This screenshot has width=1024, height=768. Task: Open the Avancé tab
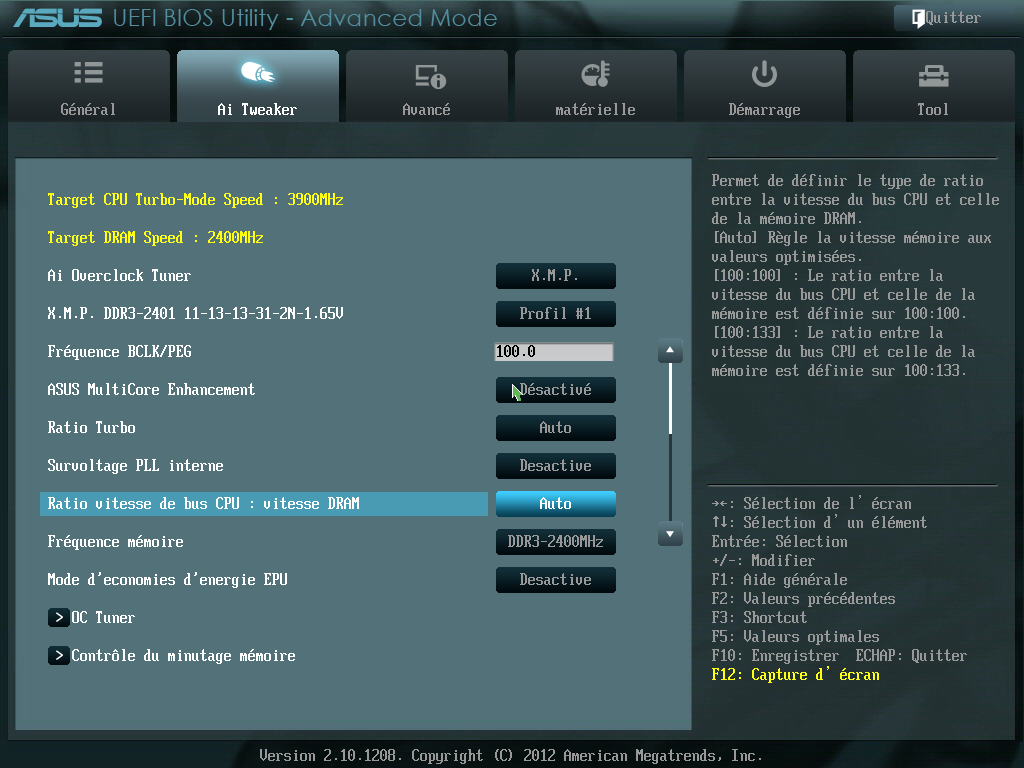click(x=426, y=86)
